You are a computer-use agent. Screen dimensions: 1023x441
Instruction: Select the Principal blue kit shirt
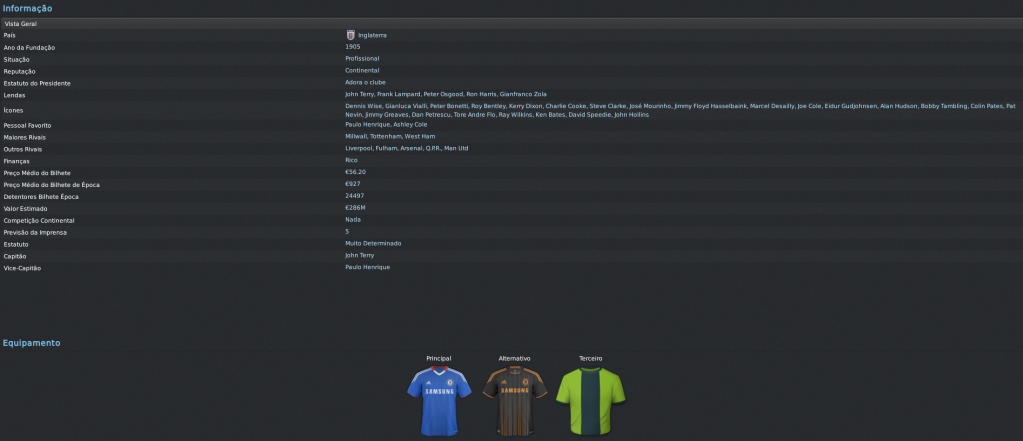(439, 401)
